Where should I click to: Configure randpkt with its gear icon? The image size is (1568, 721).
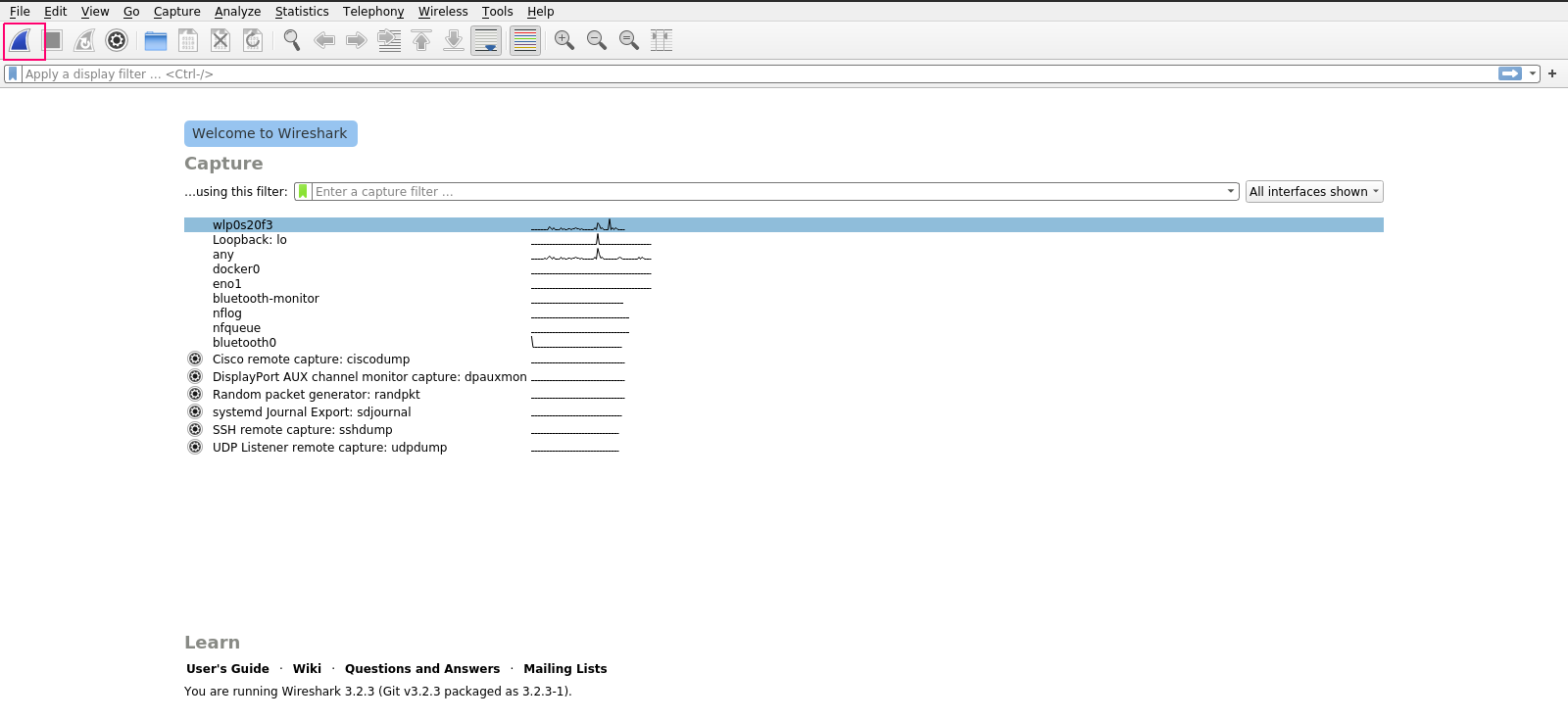click(x=195, y=394)
